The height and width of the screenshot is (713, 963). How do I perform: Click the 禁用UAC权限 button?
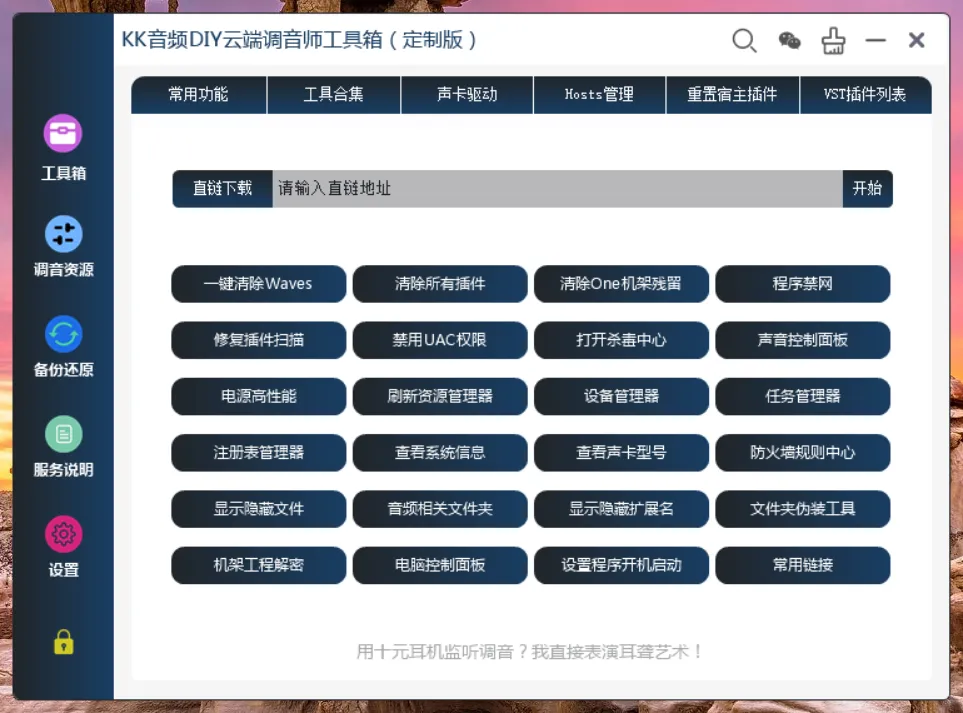click(x=440, y=340)
